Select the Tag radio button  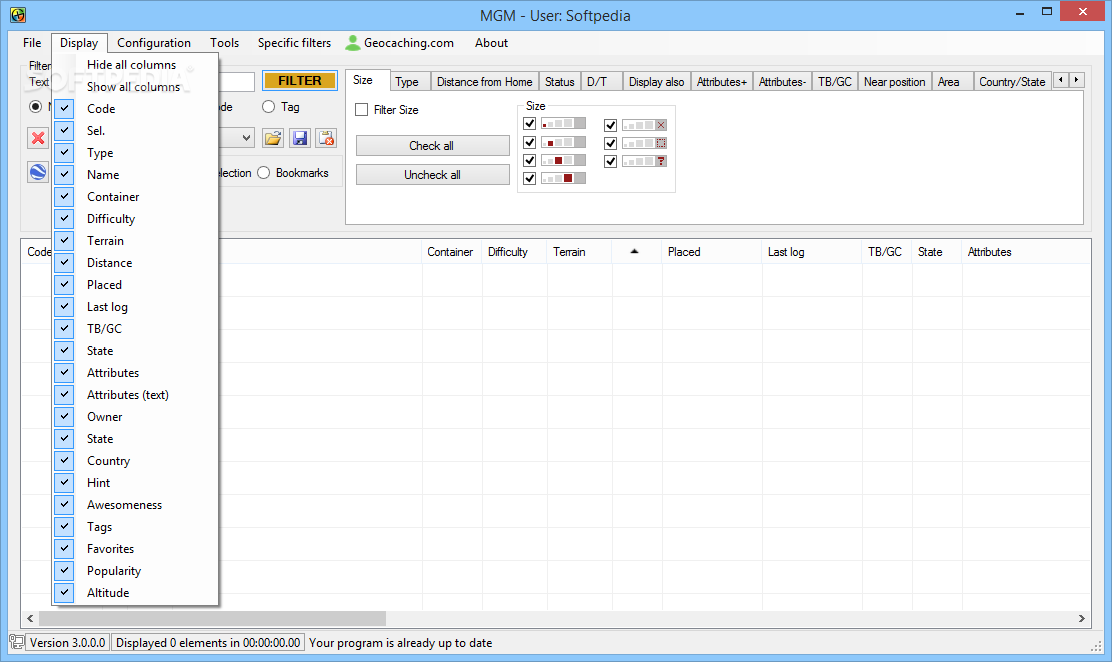(x=268, y=106)
